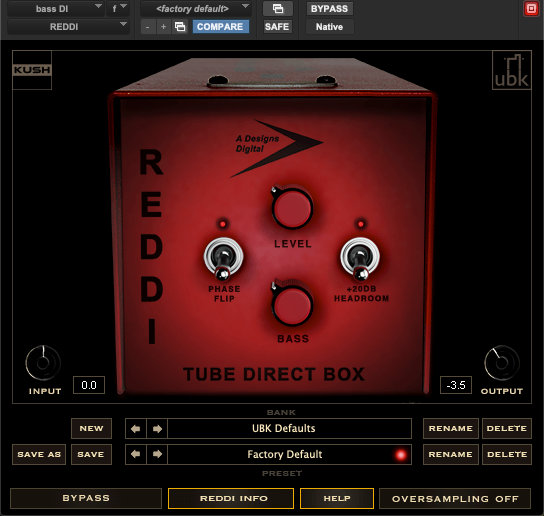Click the Headroom red LED

[x=361, y=224]
